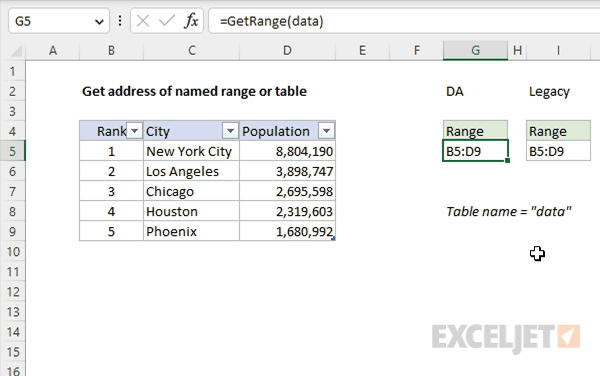The height and width of the screenshot is (376, 600).
Task: Select the column G header
Action: click(x=475, y=50)
